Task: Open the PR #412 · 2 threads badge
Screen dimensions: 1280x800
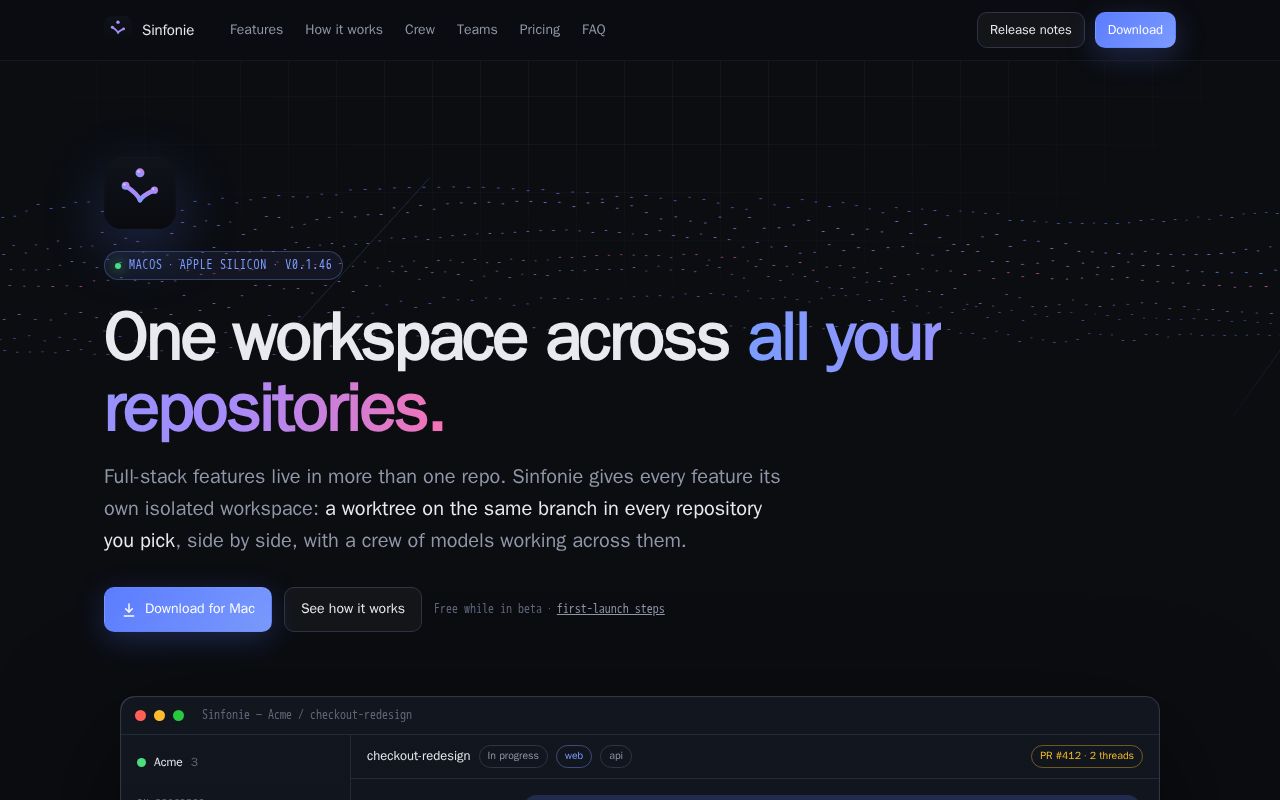Action: (1087, 756)
